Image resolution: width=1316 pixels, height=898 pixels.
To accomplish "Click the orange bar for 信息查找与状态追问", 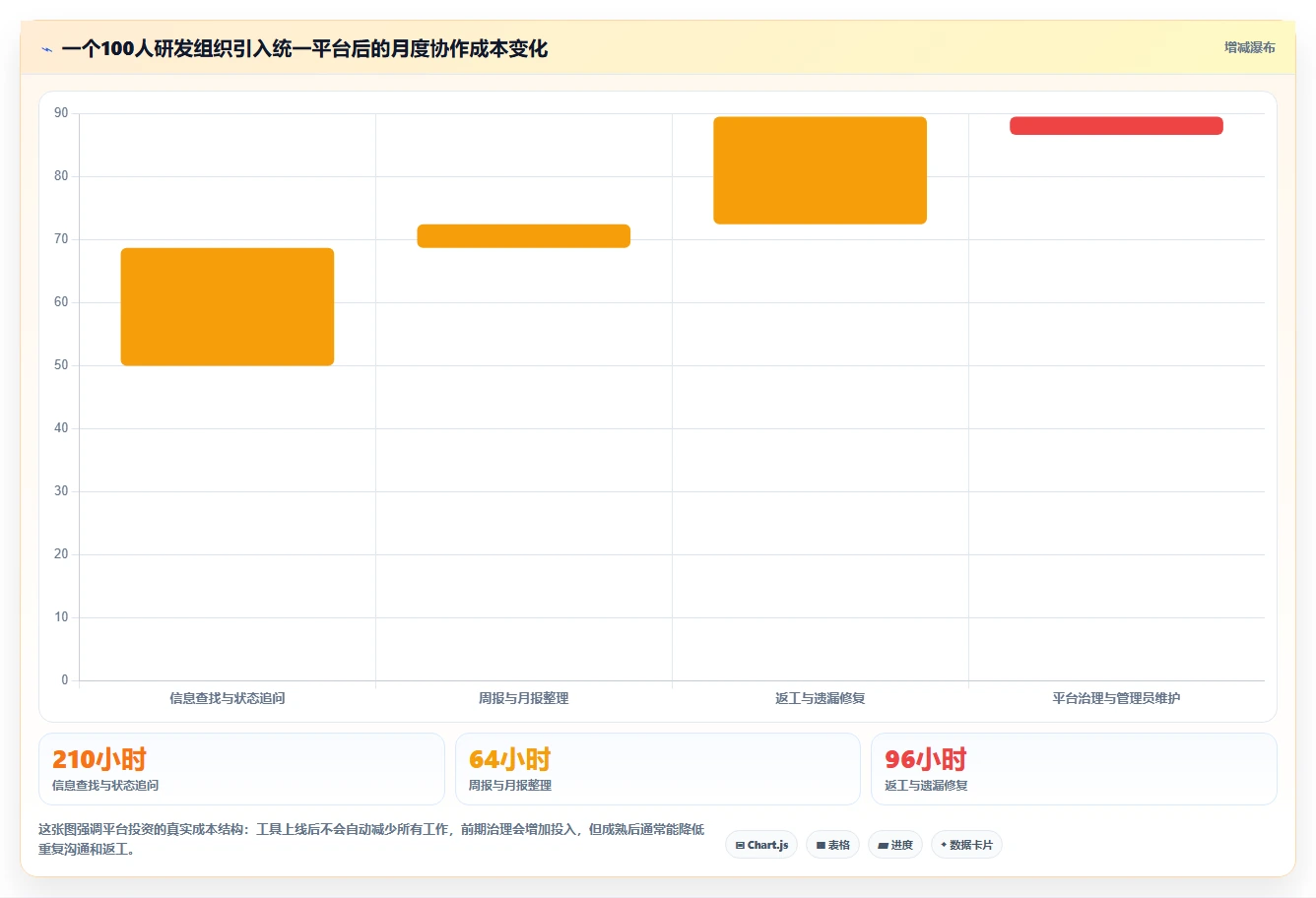I will 228,306.
